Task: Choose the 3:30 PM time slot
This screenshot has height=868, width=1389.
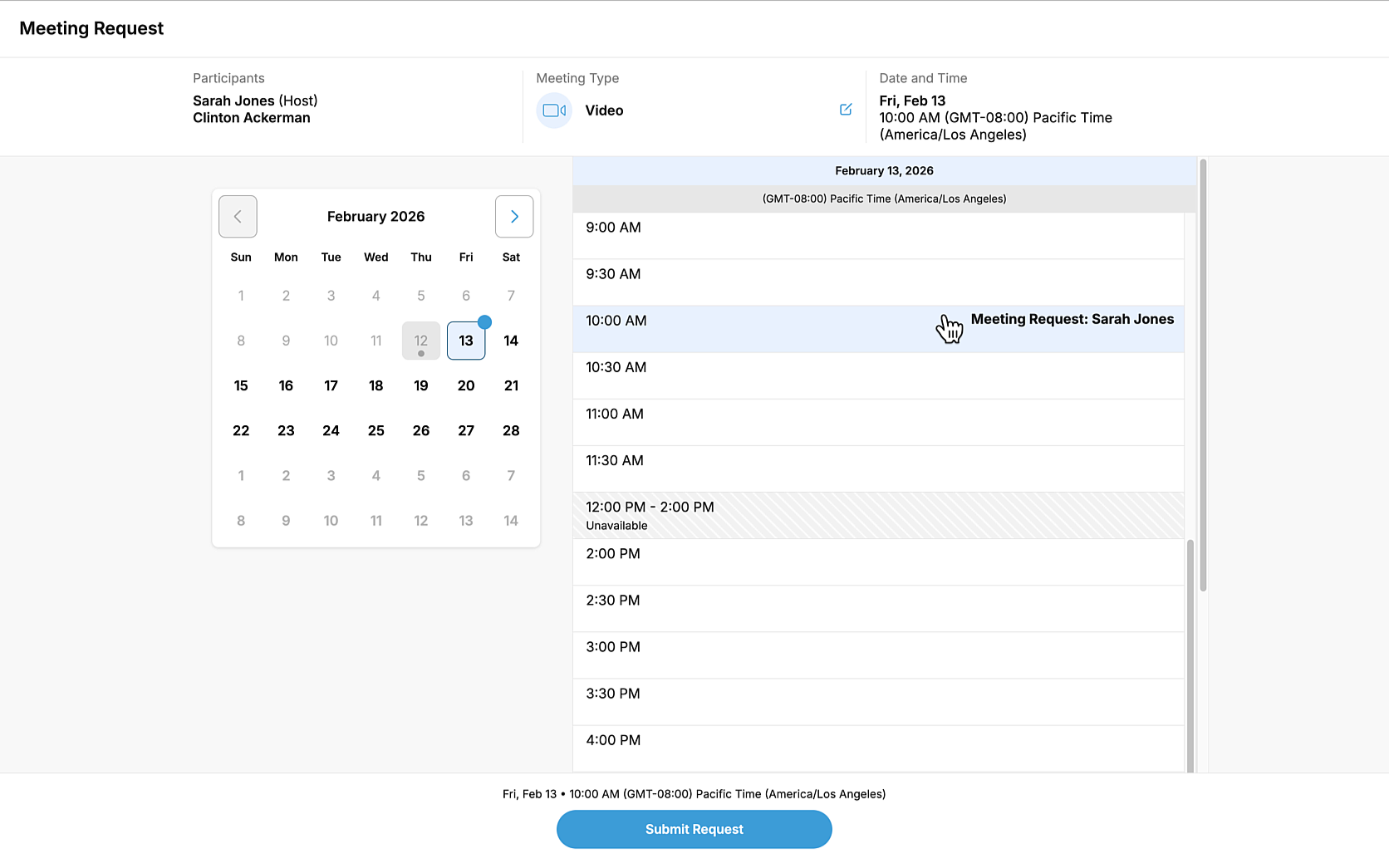Action: (878, 701)
